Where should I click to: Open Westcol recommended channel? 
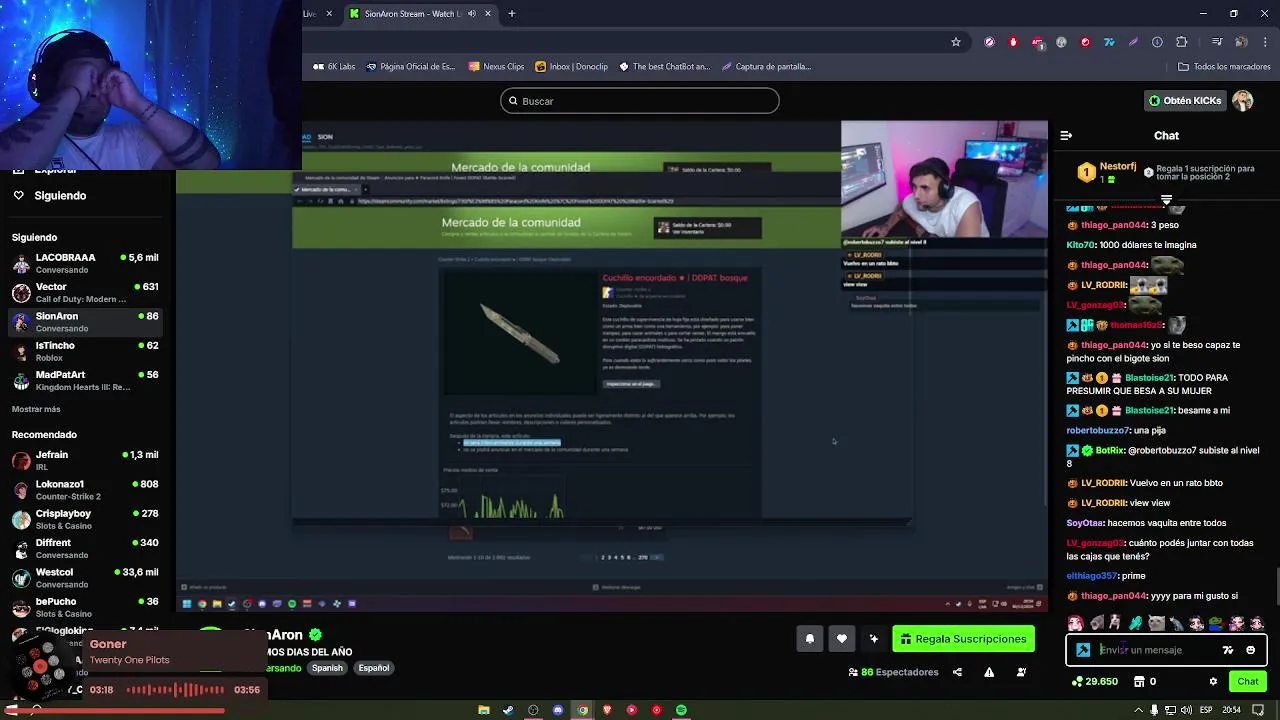(x=87, y=578)
